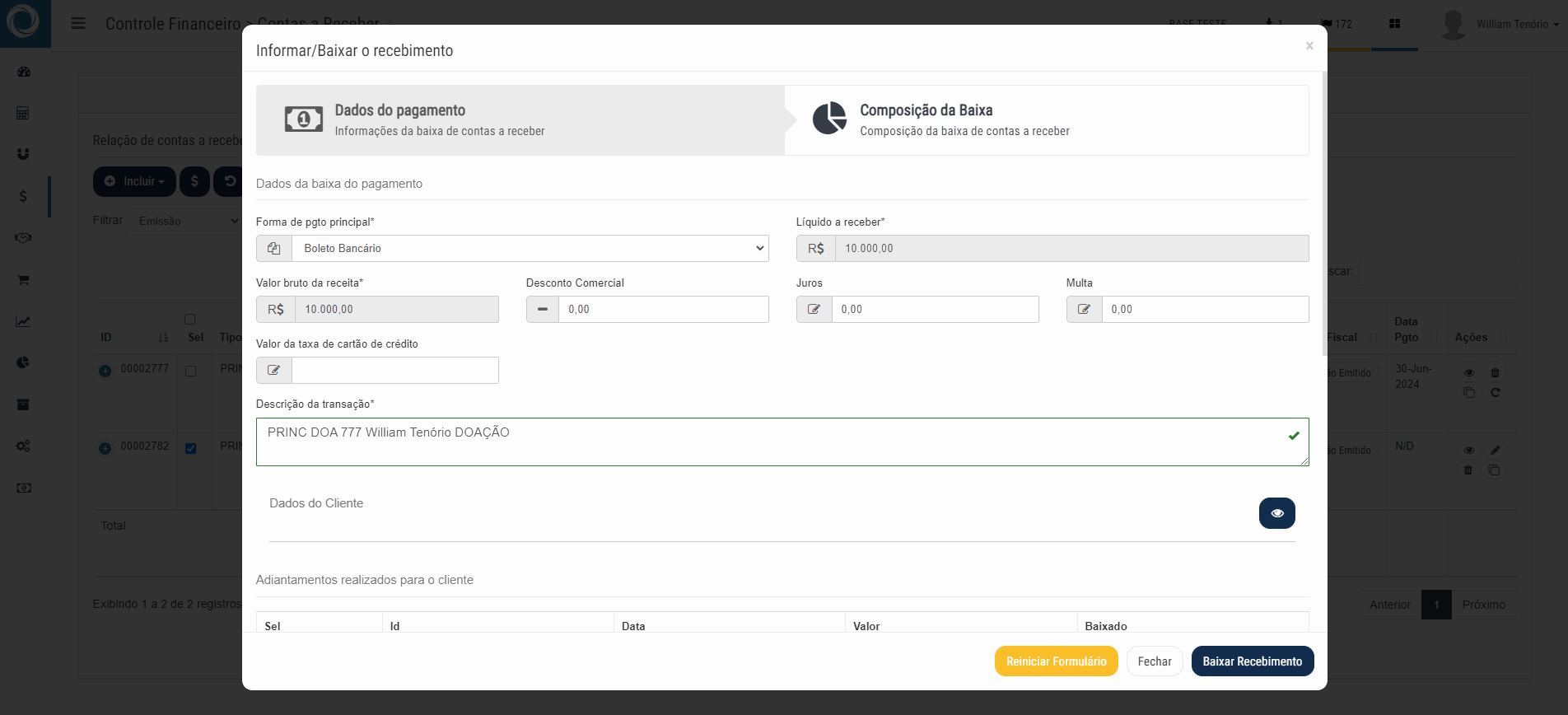The image size is (1568, 715).
Task: Click the modal vertical scrollbar
Action: click(1324, 214)
